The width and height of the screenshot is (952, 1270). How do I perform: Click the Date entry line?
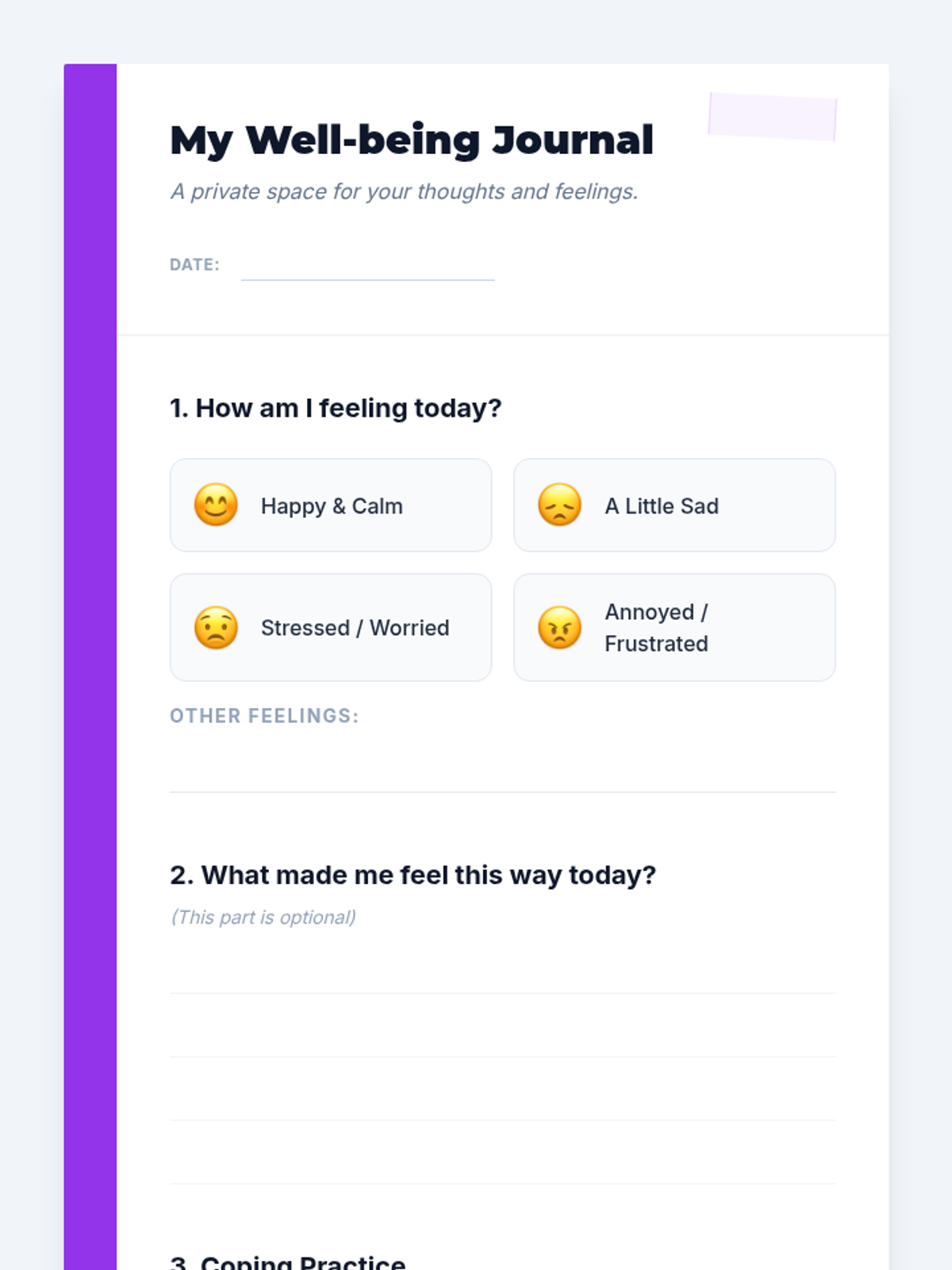(x=367, y=266)
